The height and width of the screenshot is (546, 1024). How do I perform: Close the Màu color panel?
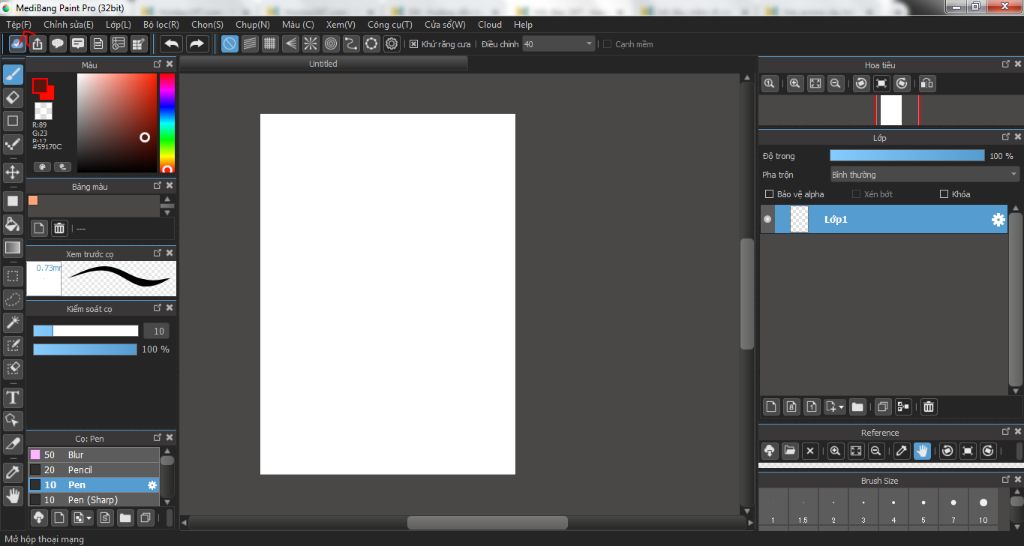click(x=170, y=64)
